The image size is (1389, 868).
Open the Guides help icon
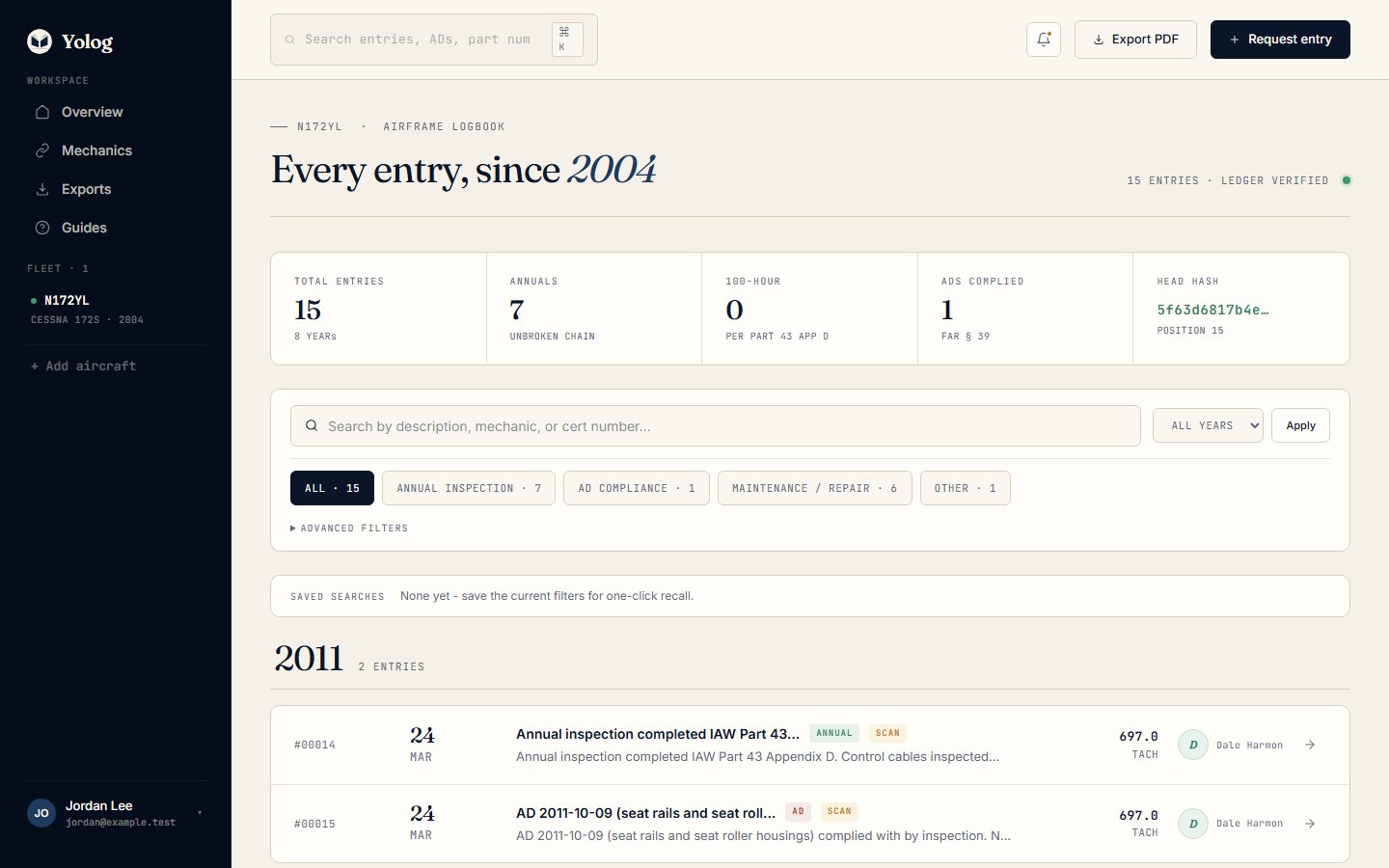[42, 228]
